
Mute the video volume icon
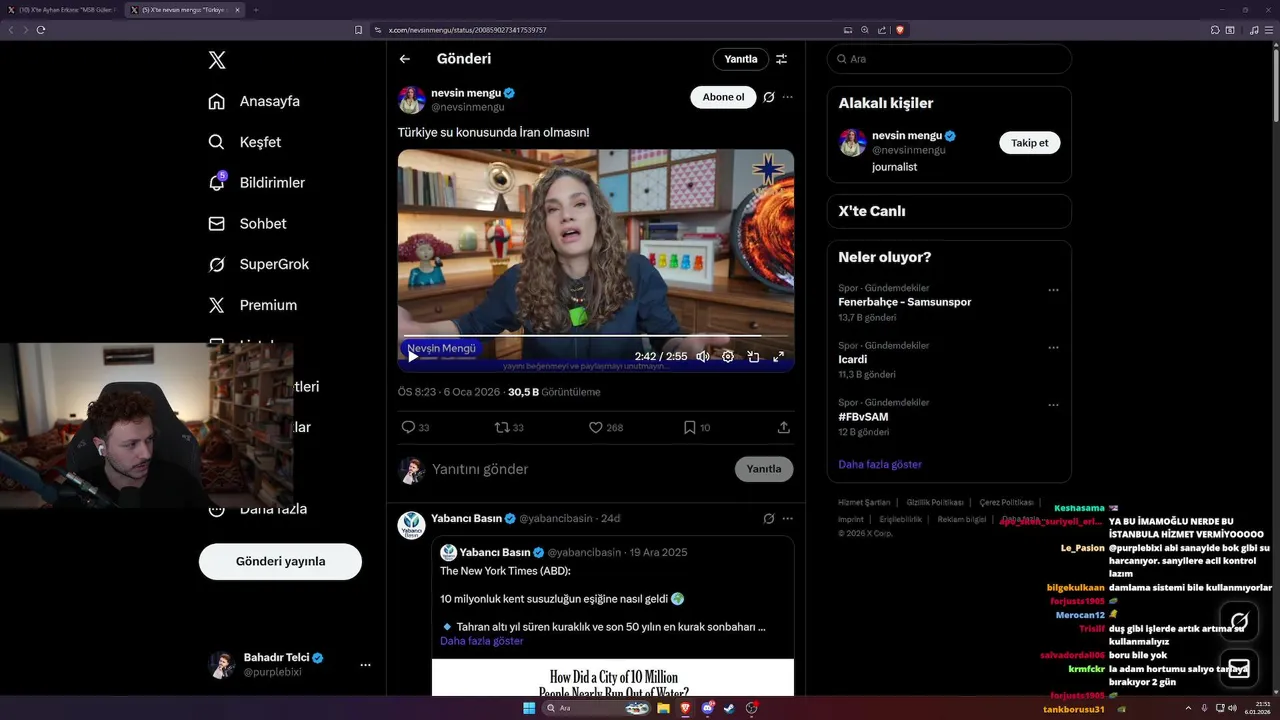coord(703,356)
